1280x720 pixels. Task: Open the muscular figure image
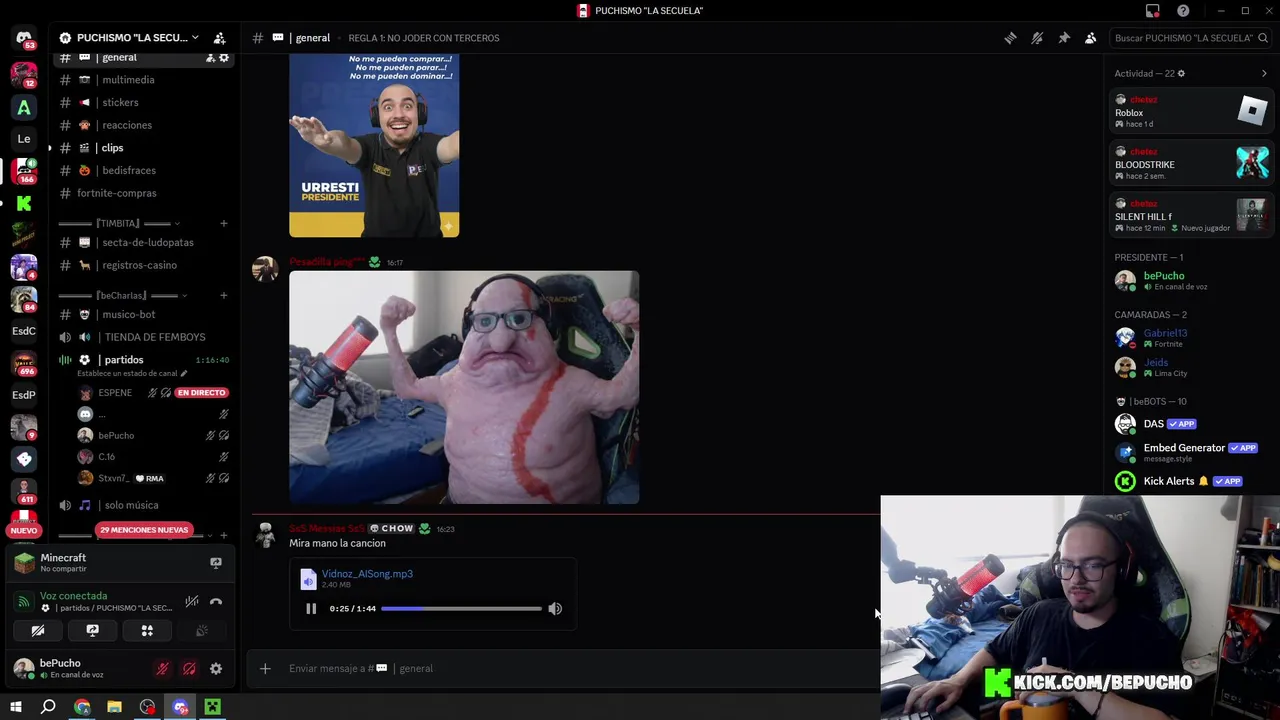click(x=464, y=387)
